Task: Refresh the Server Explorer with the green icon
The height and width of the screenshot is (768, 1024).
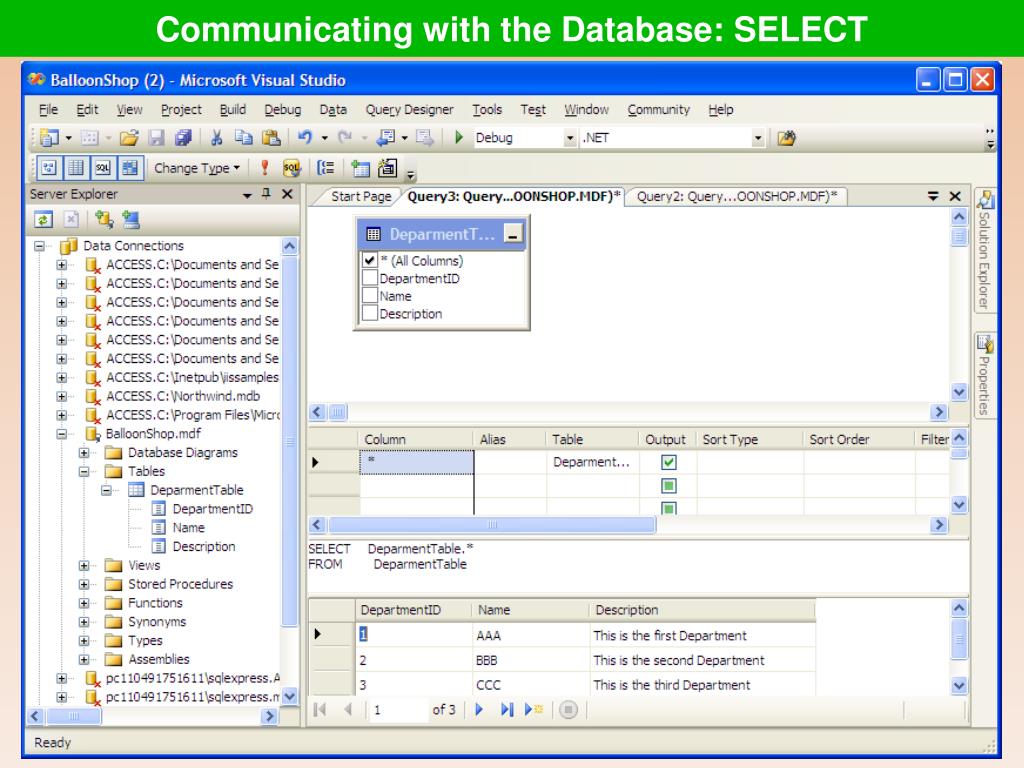Action: [44, 219]
